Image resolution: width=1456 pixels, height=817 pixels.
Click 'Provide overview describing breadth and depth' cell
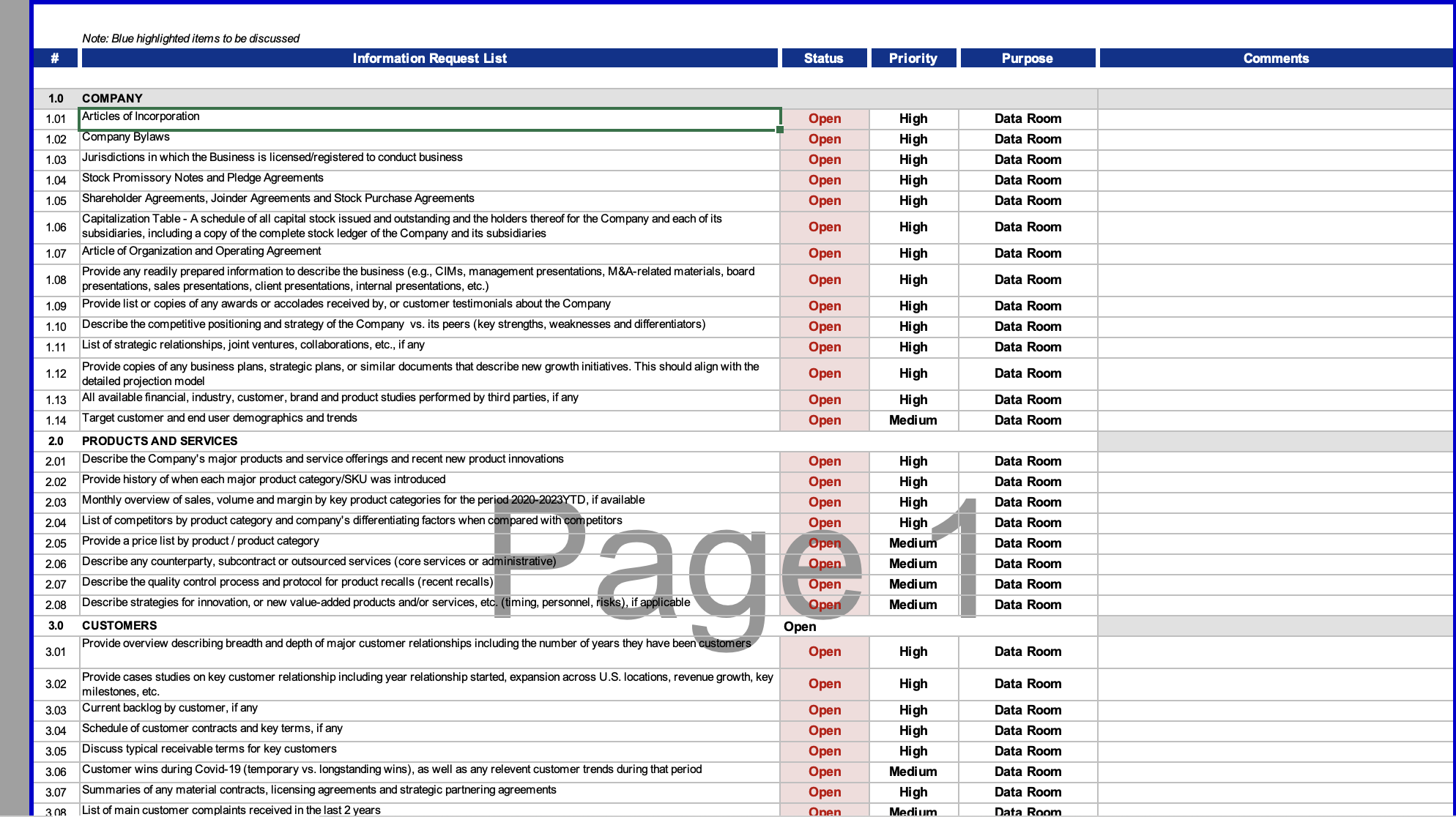pyautogui.click(x=429, y=652)
